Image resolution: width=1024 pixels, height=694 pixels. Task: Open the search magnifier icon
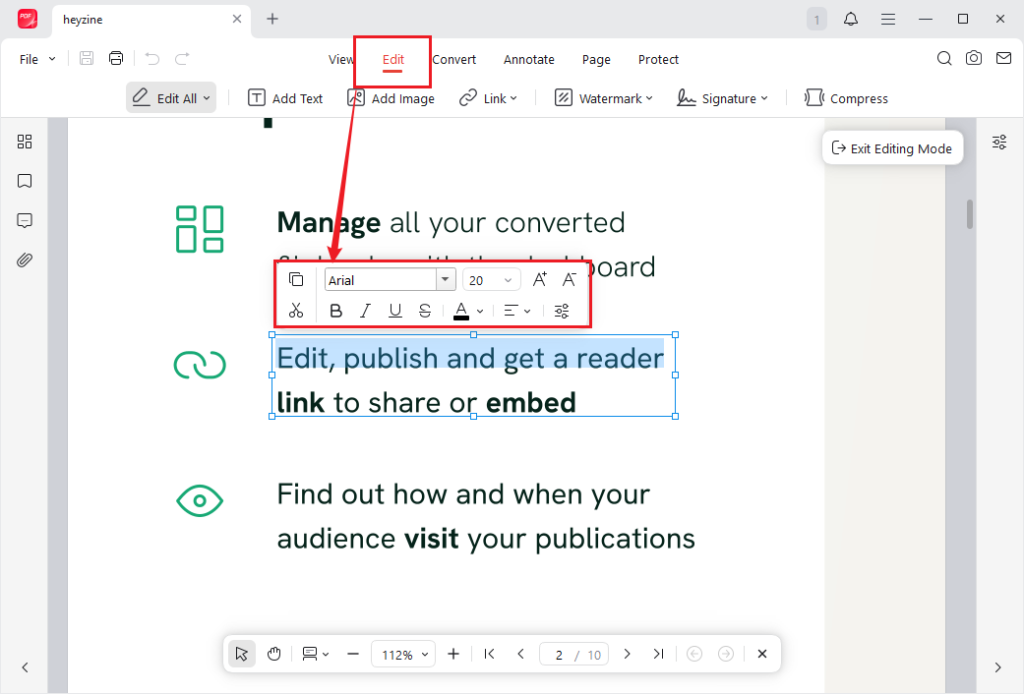944,58
